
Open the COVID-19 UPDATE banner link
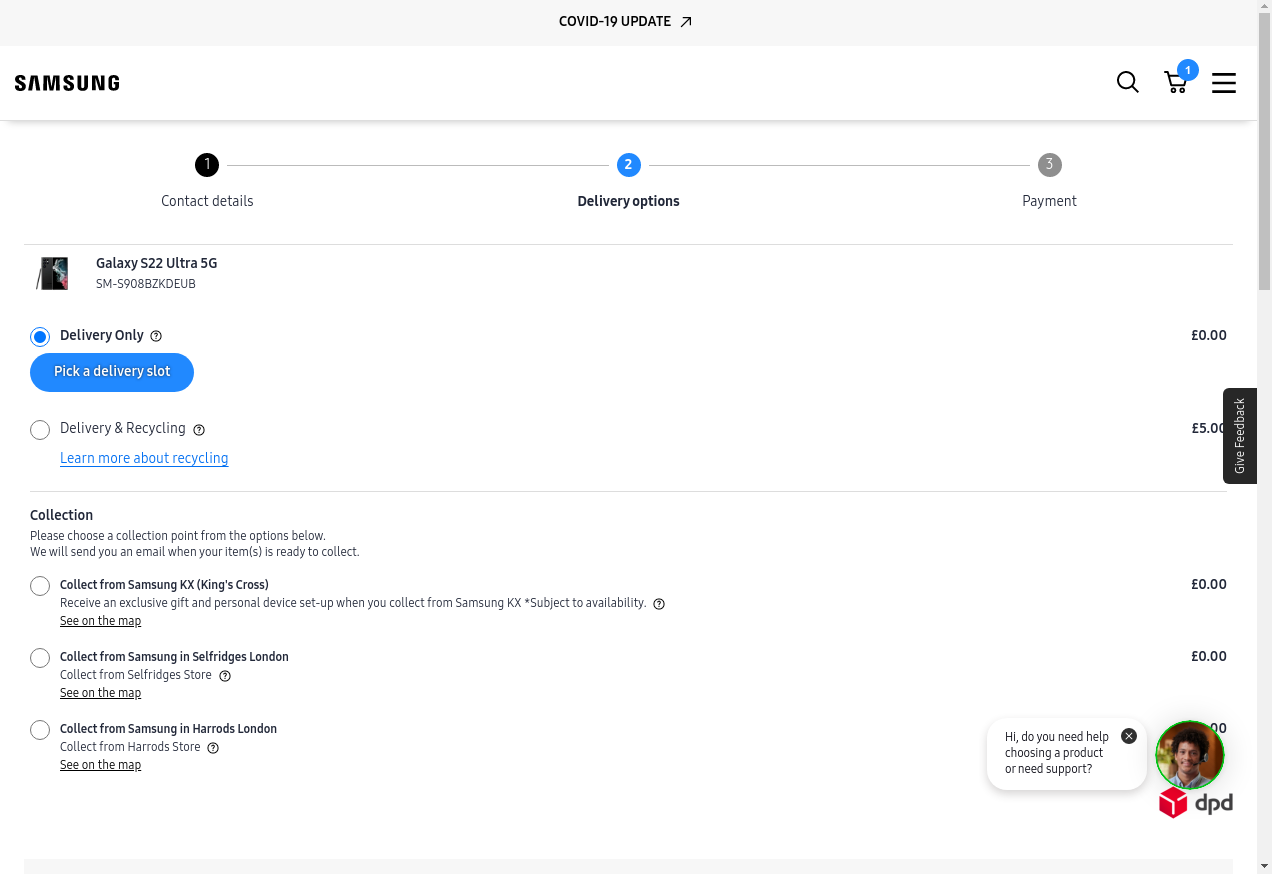625,22
